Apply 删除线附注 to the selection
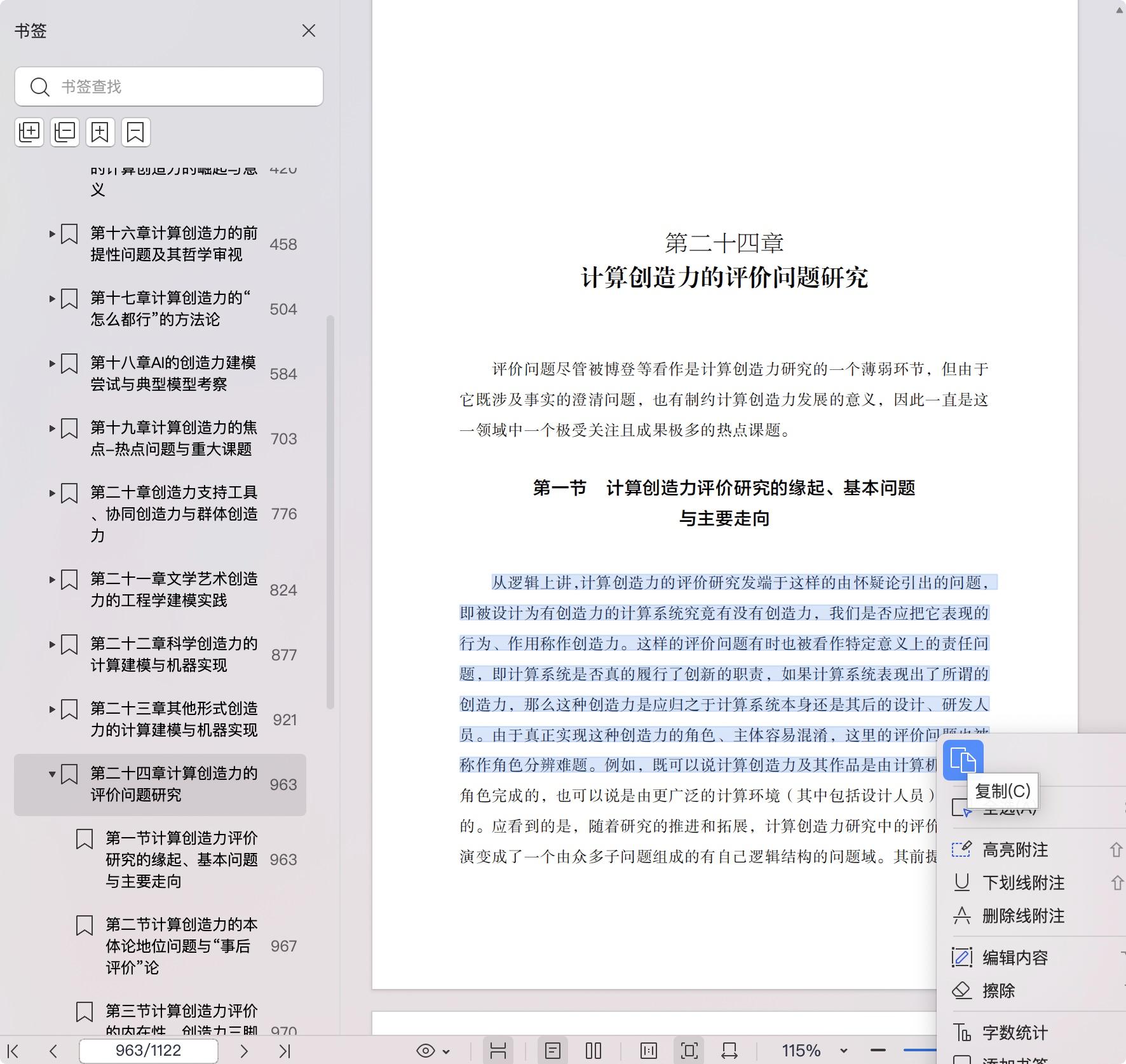Screen dimensions: 1126x1064 coord(1022,916)
